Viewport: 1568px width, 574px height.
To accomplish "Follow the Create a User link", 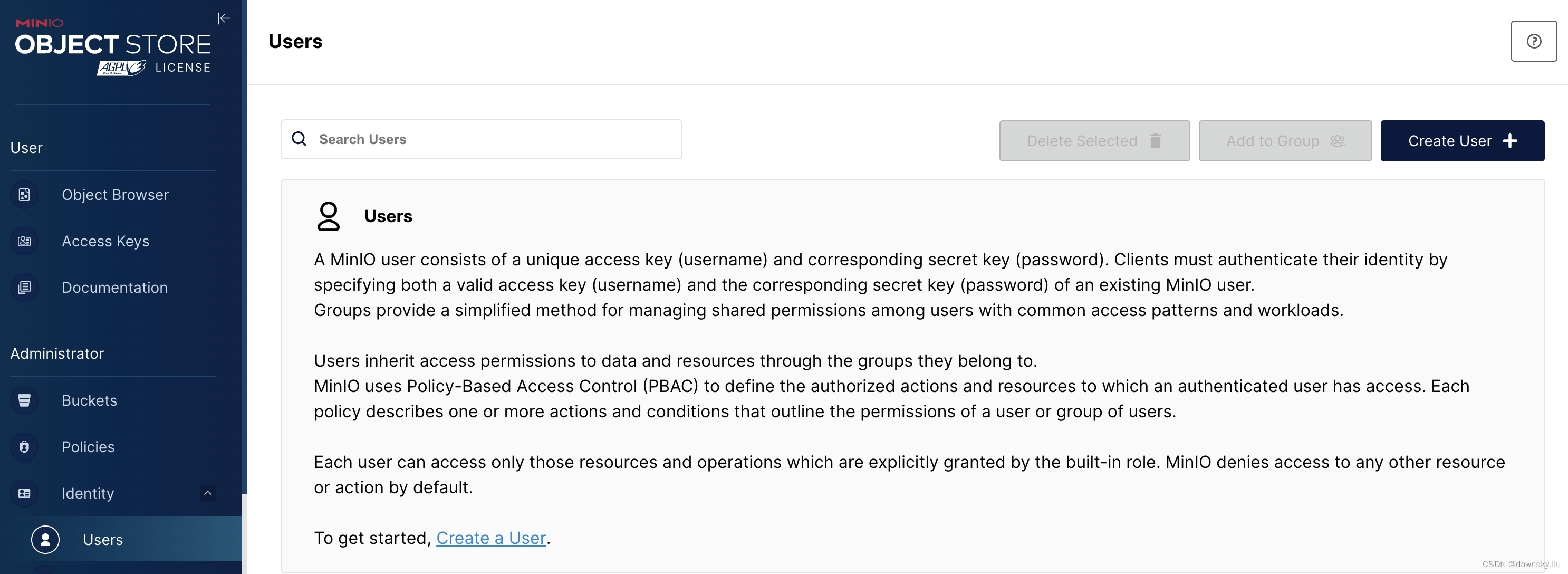I will coord(490,538).
